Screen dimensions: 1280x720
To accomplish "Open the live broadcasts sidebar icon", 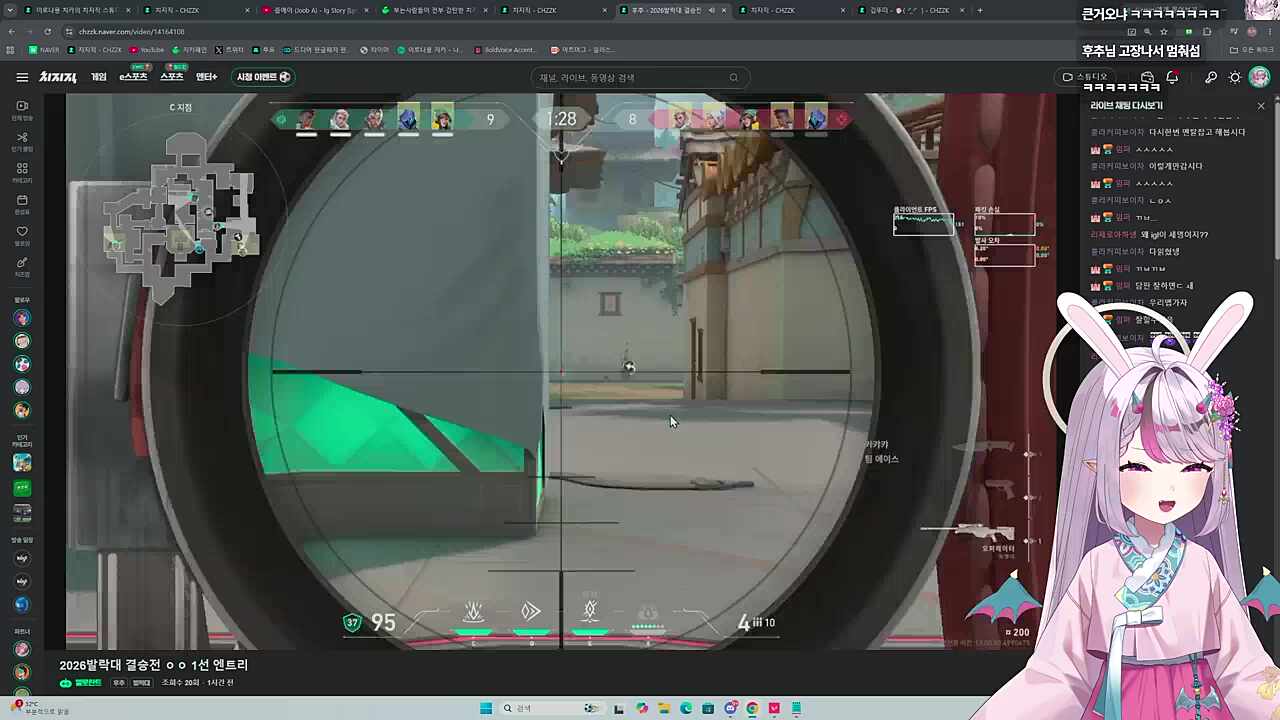I will coord(22,110).
